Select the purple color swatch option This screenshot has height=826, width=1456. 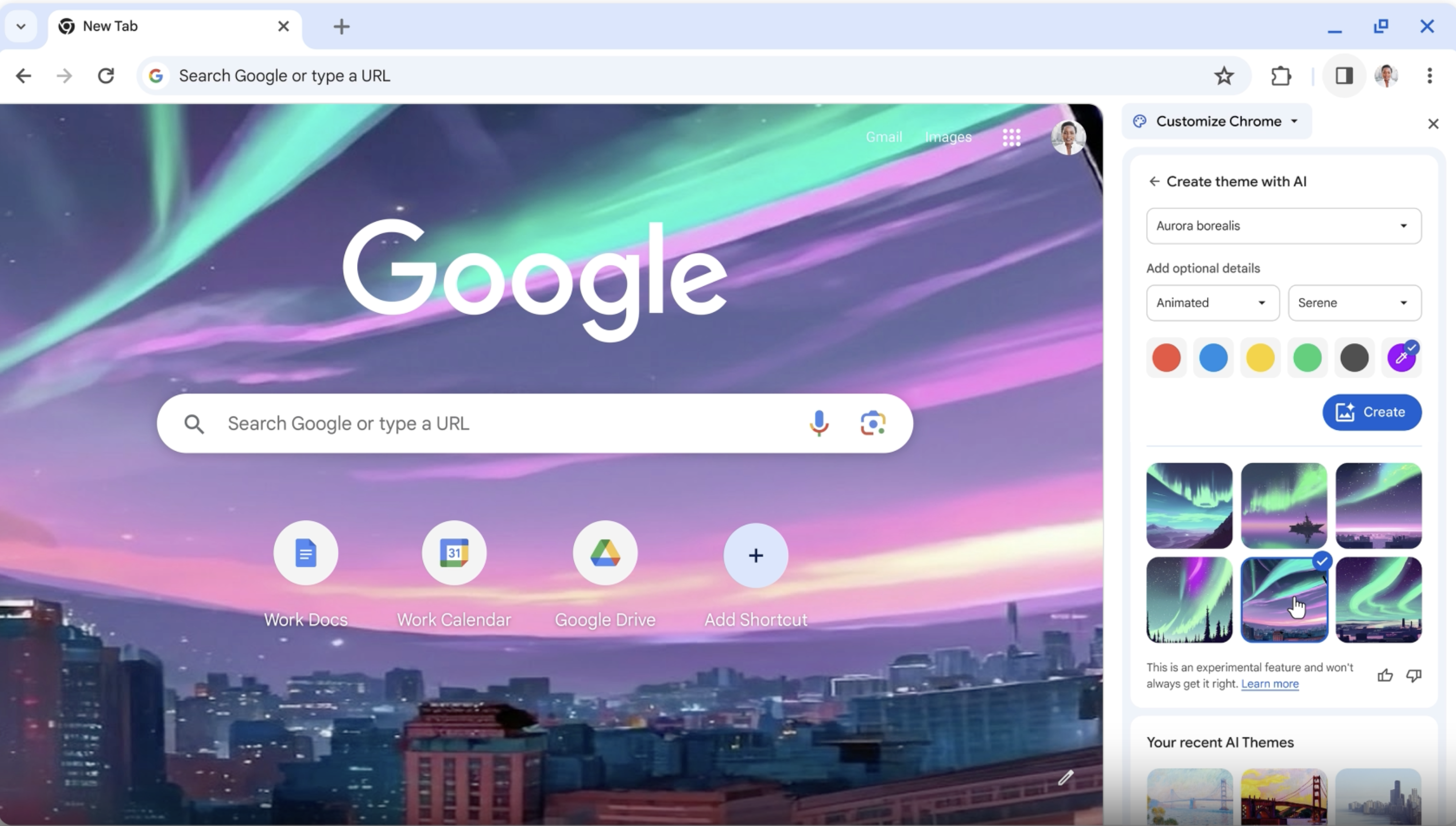1401,357
